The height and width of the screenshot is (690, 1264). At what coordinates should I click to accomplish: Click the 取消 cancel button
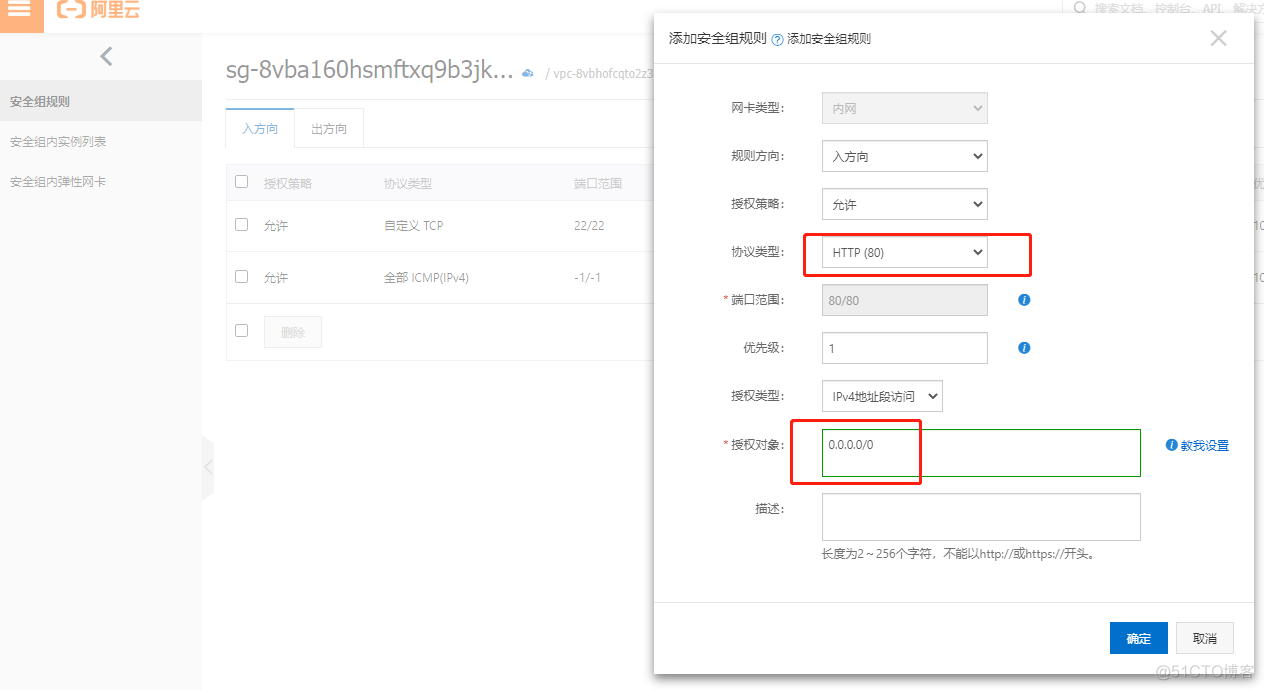click(x=1205, y=638)
